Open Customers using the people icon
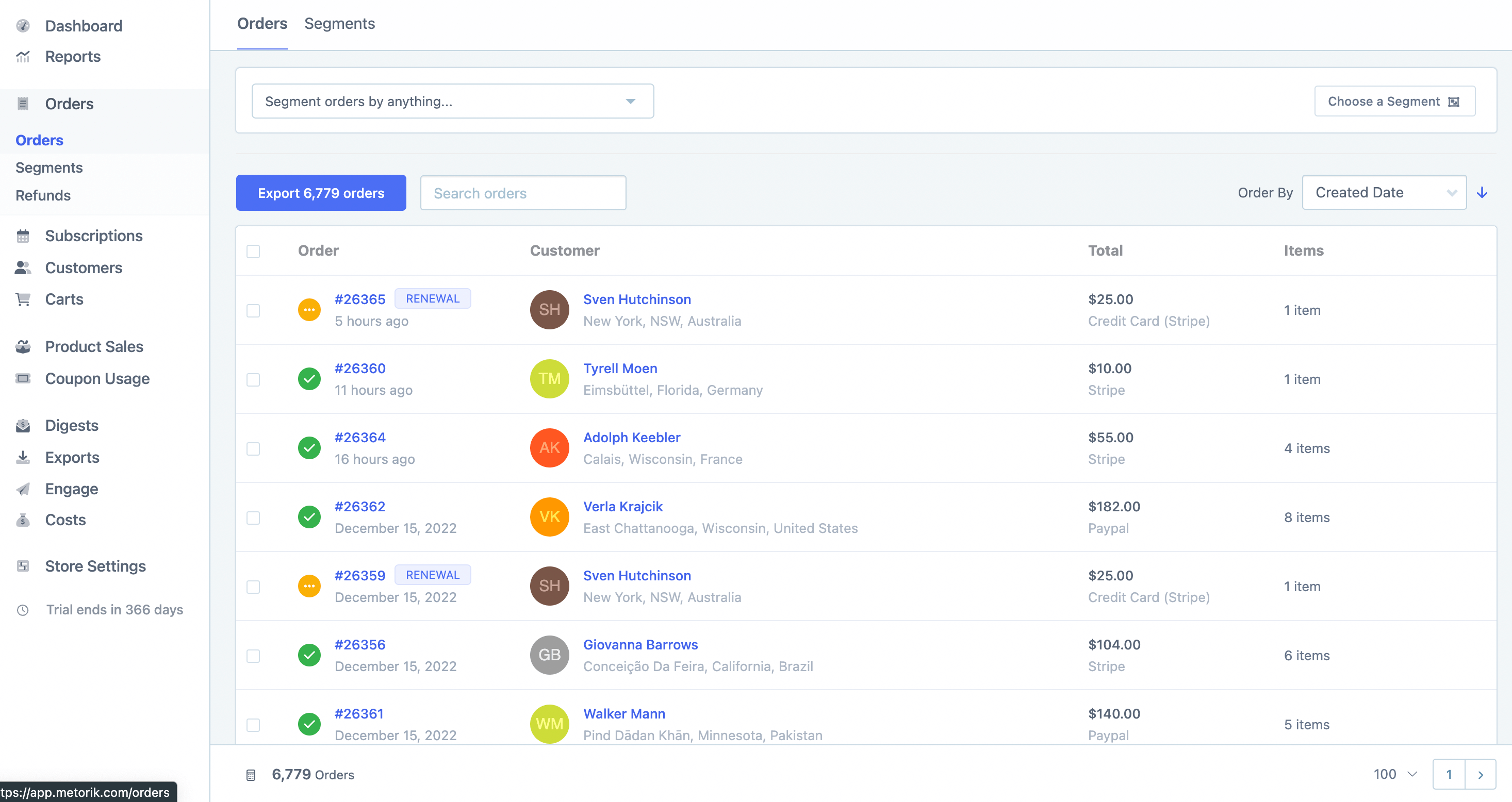The image size is (1512, 802). tap(22, 268)
